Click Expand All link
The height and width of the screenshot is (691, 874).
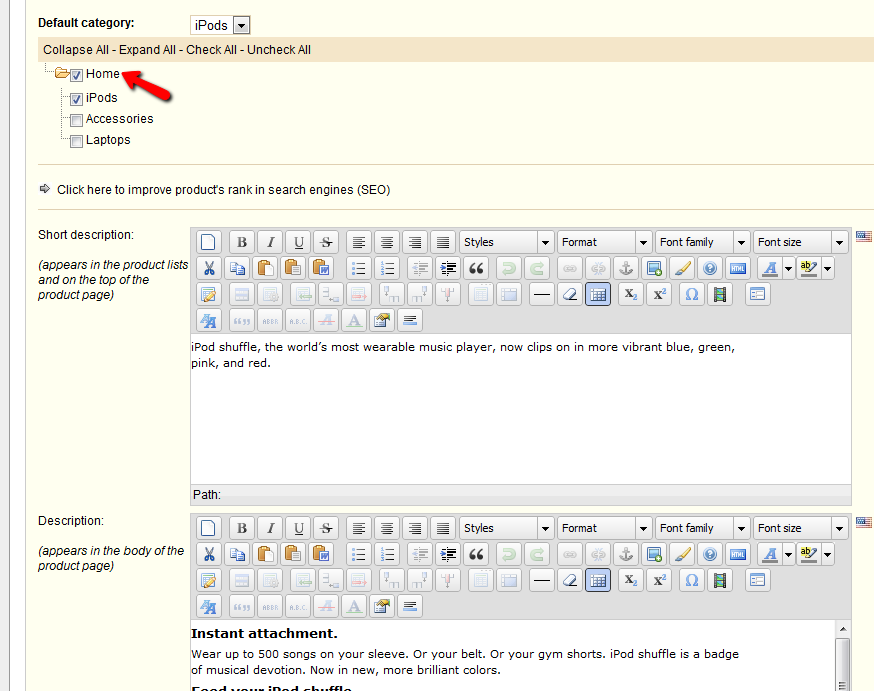point(147,50)
